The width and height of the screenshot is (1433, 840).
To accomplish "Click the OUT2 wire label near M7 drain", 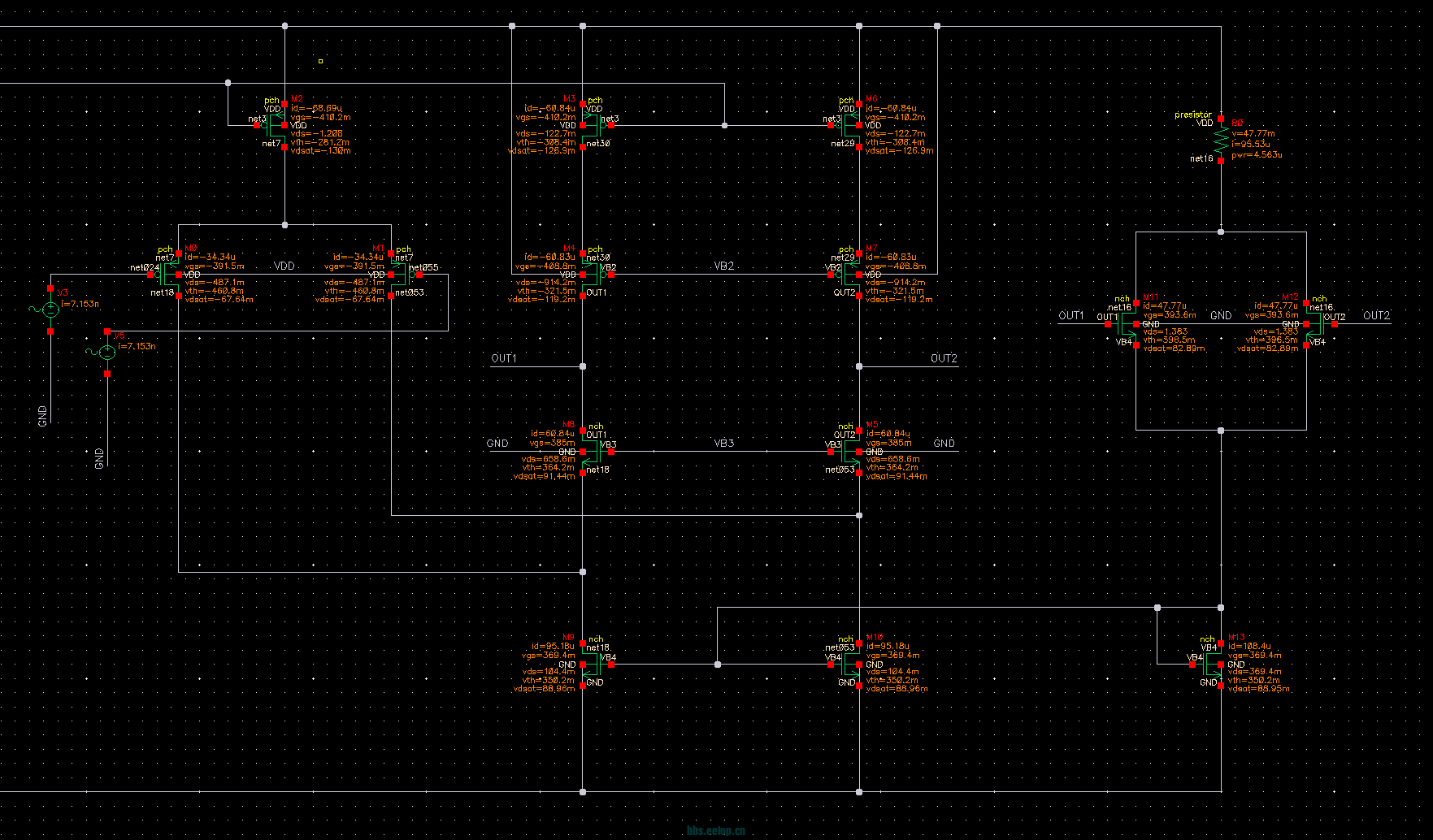I will pos(944,358).
